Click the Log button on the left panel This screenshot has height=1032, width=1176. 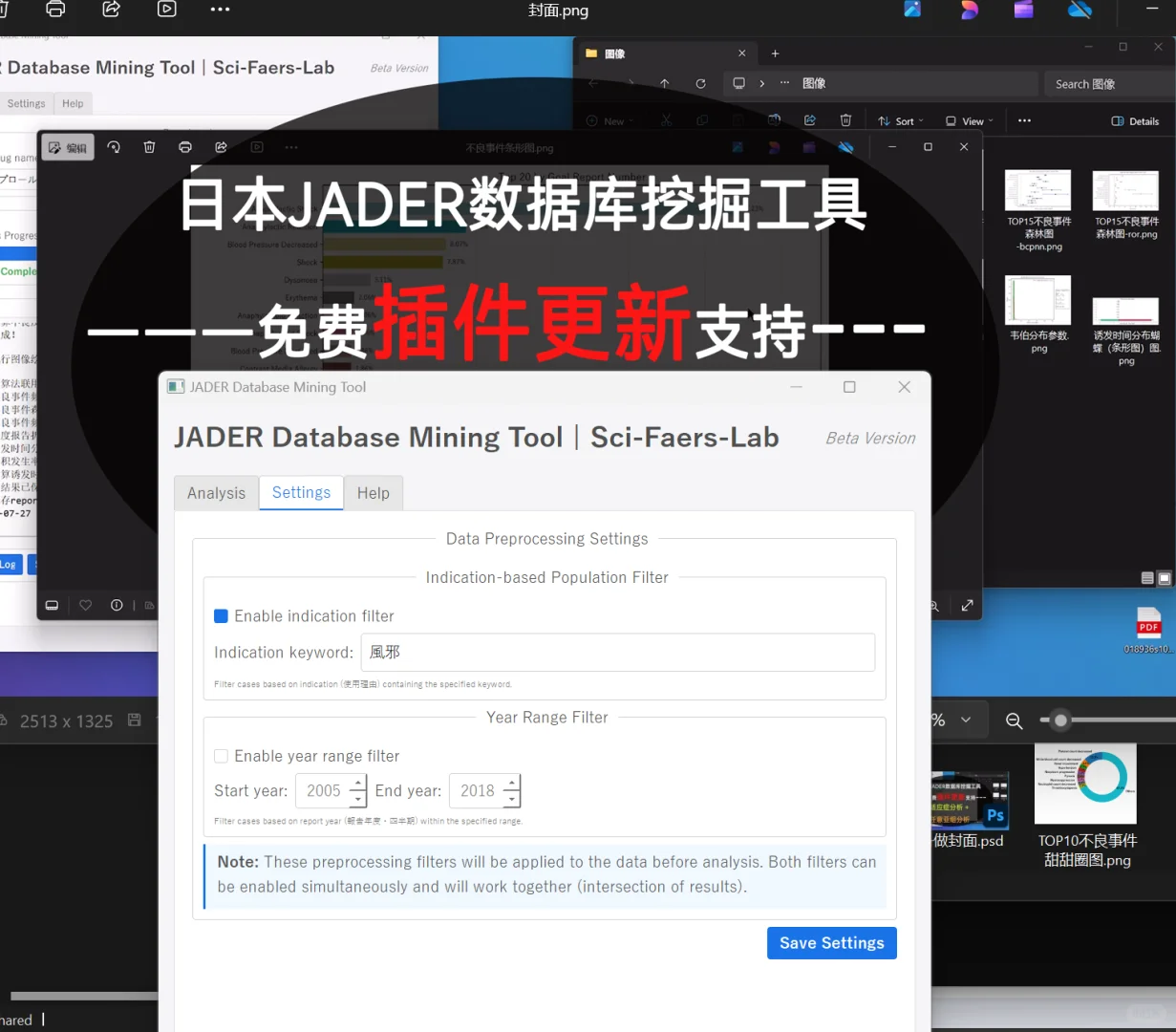coord(10,564)
